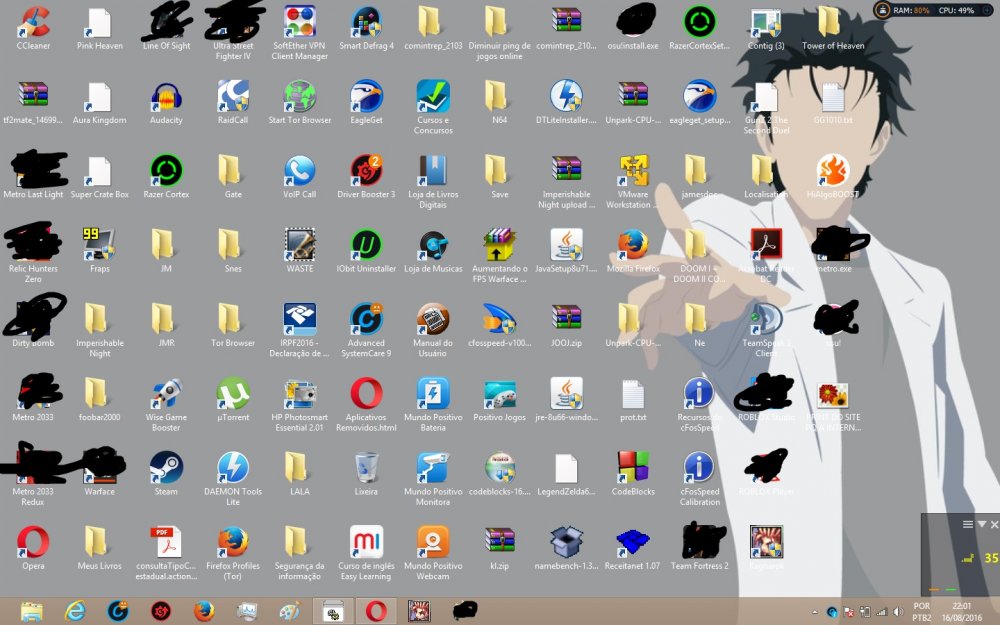
Task: Open the Start Tor Browser shortcut
Action: [299, 97]
